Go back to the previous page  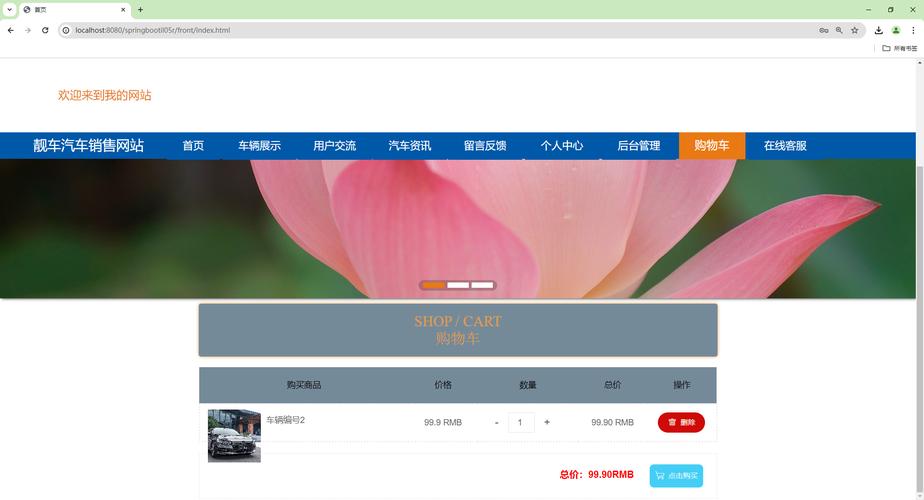pos(11,30)
